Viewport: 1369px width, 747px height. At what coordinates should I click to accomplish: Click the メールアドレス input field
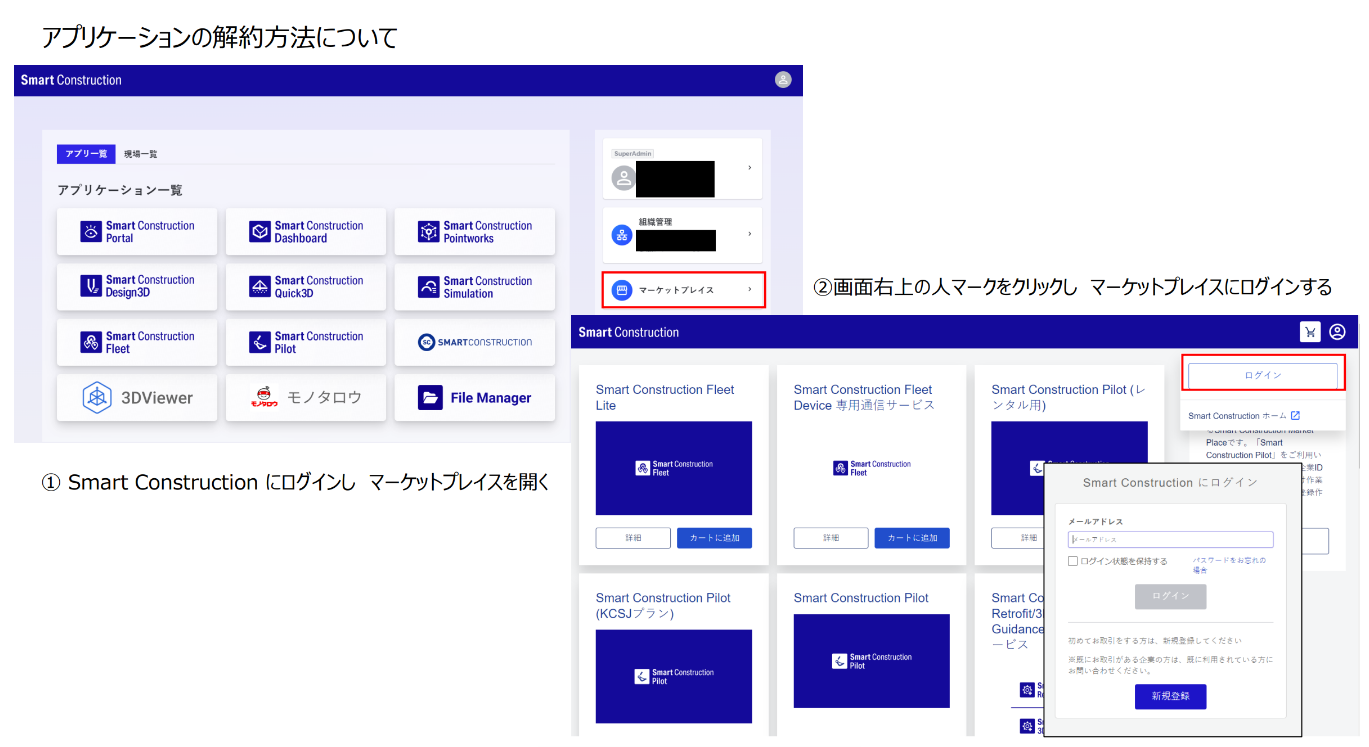(x=1170, y=539)
